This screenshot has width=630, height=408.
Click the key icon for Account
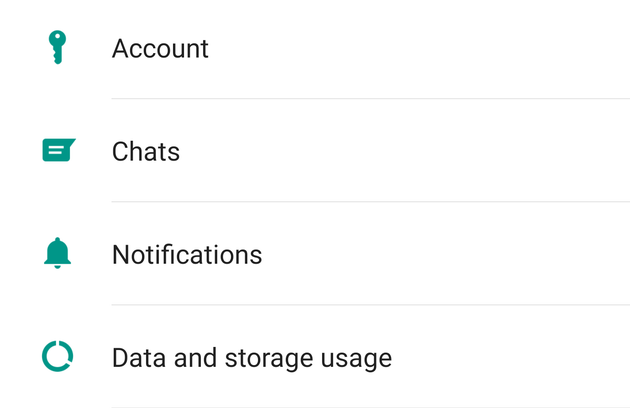57,47
